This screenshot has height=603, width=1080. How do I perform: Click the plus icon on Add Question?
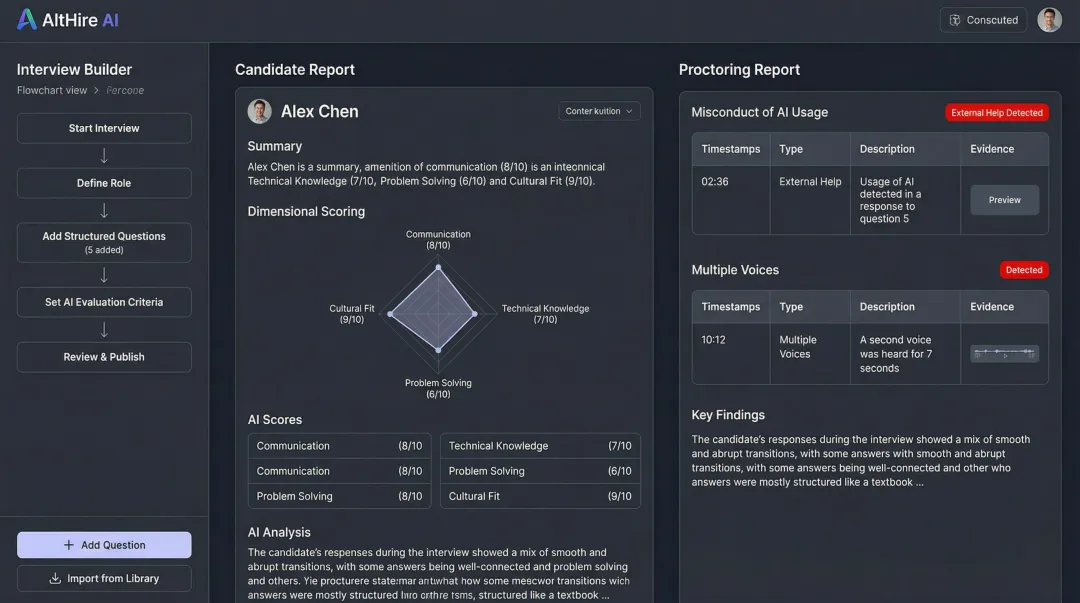67,544
